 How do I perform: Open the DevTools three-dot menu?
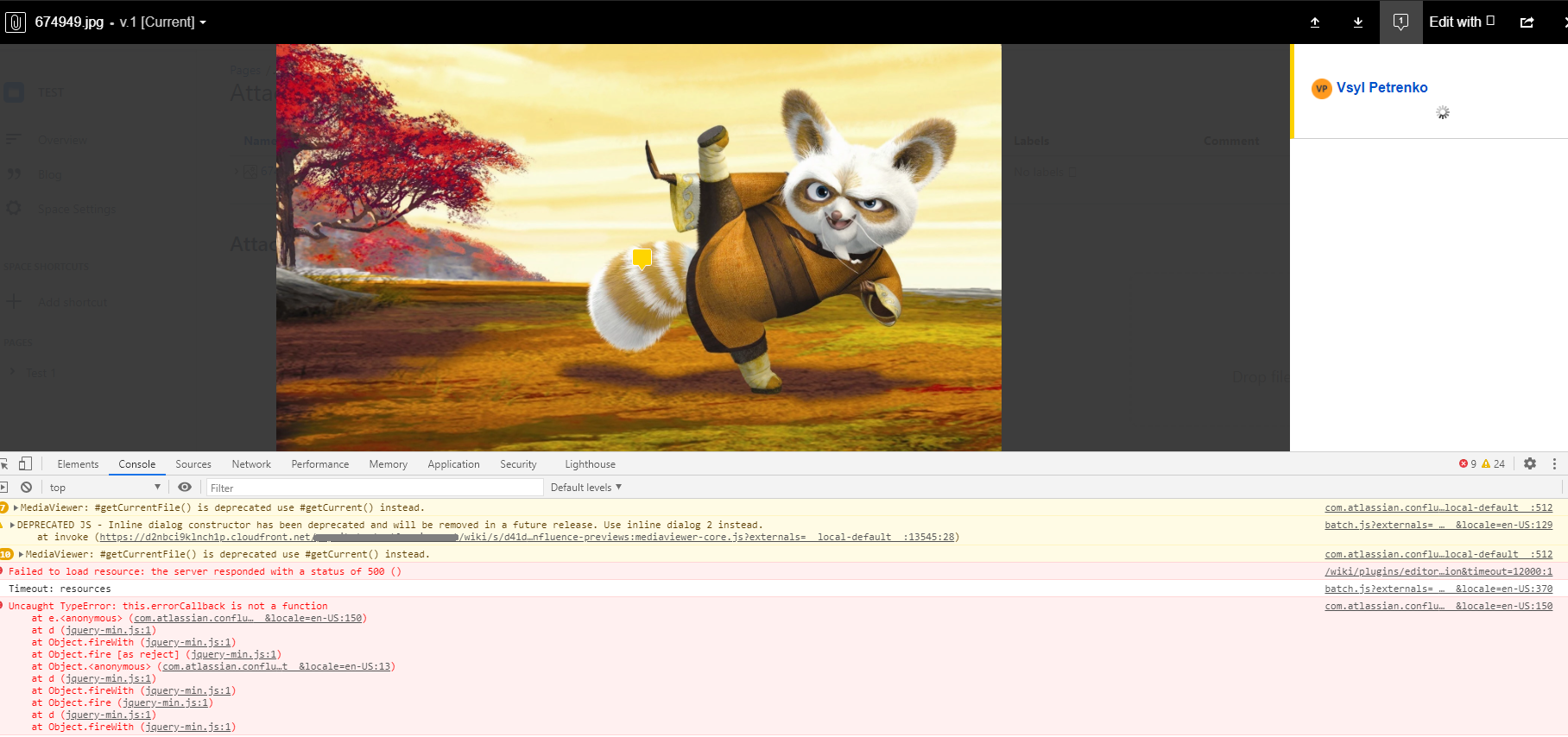(1554, 464)
